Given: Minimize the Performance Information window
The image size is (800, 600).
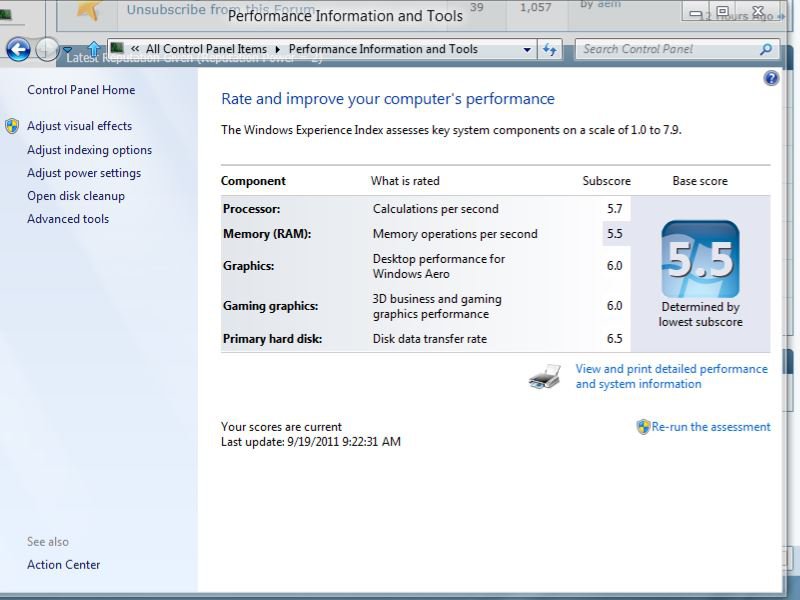Looking at the screenshot, I should [x=695, y=12].
